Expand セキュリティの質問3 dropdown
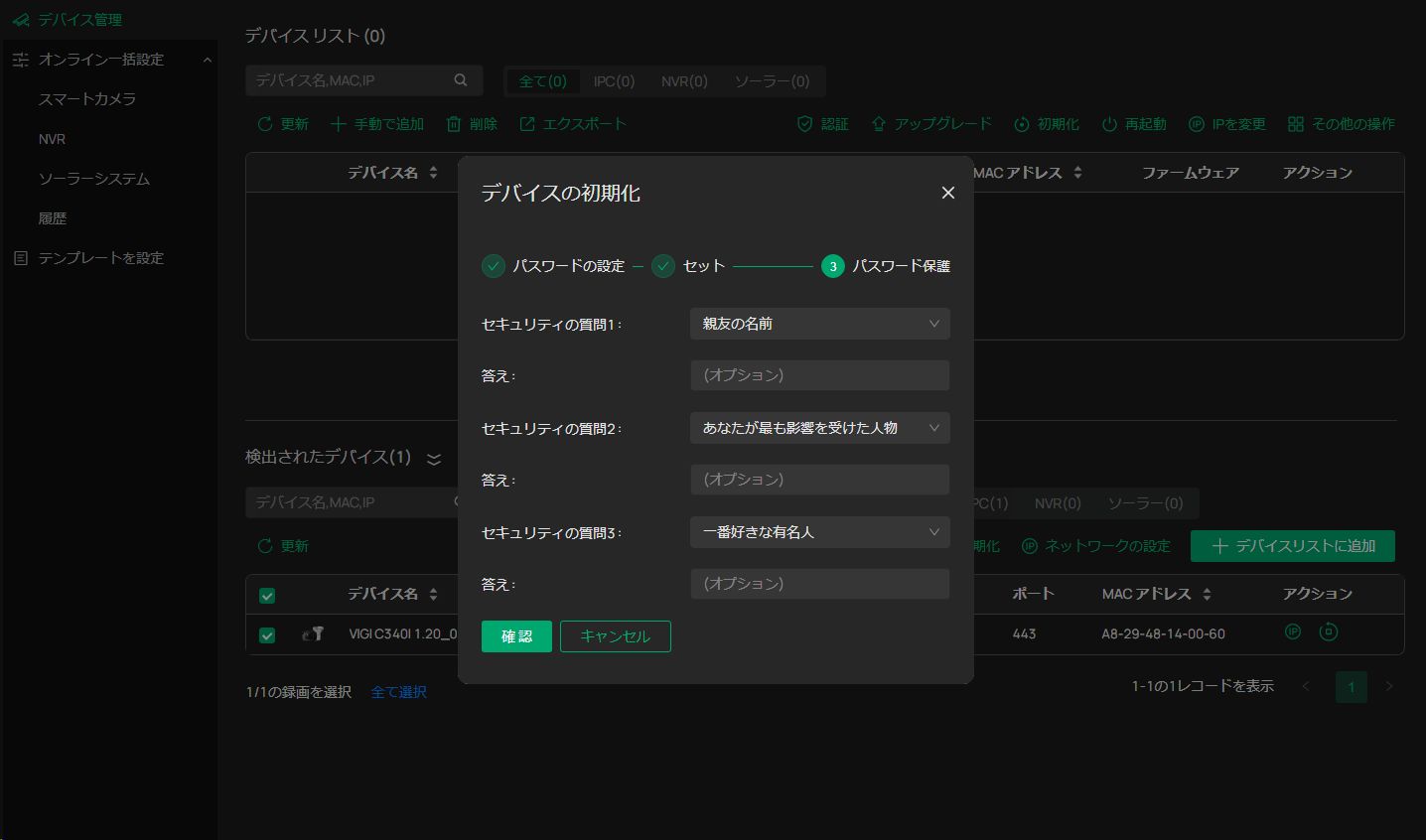The image size is (1426, 840). click(819, 532)
